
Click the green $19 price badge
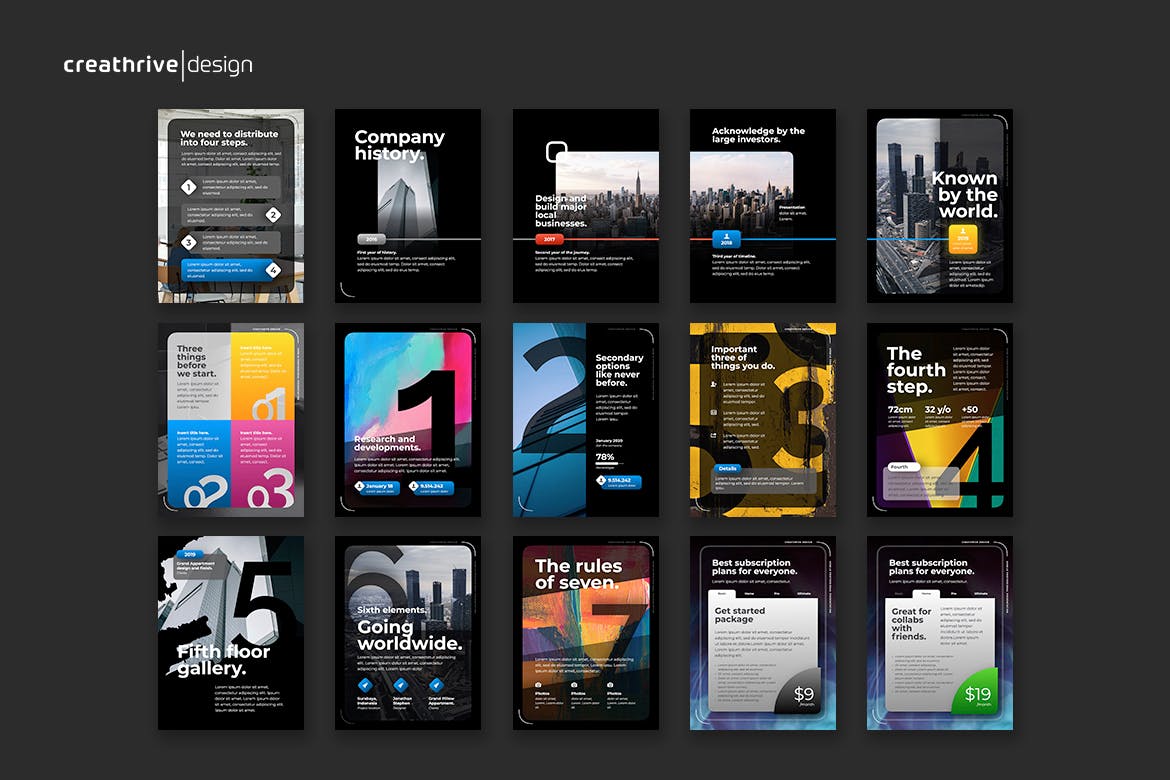point(978,692)
